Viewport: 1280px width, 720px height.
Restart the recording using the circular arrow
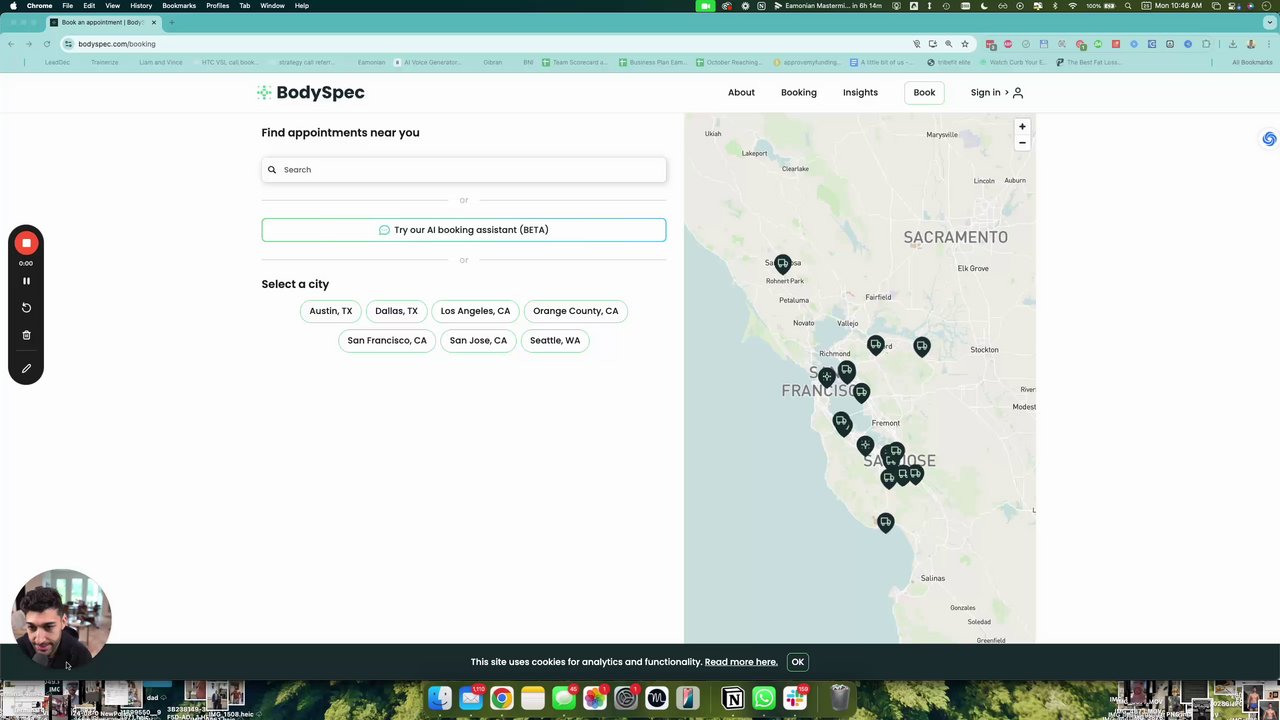tap(26, 308)
